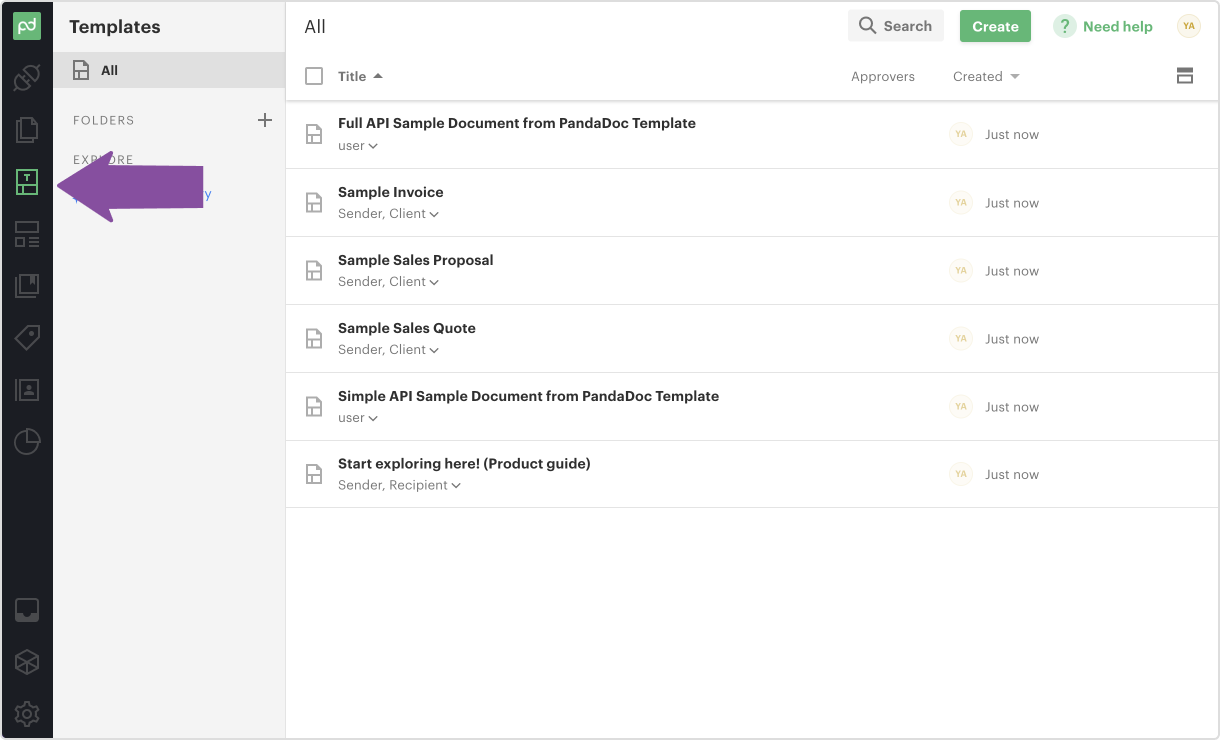The height and width of the screenshot is (740, 1220).
Task: Expand user role under Simple API Sample
Action: 358,418
